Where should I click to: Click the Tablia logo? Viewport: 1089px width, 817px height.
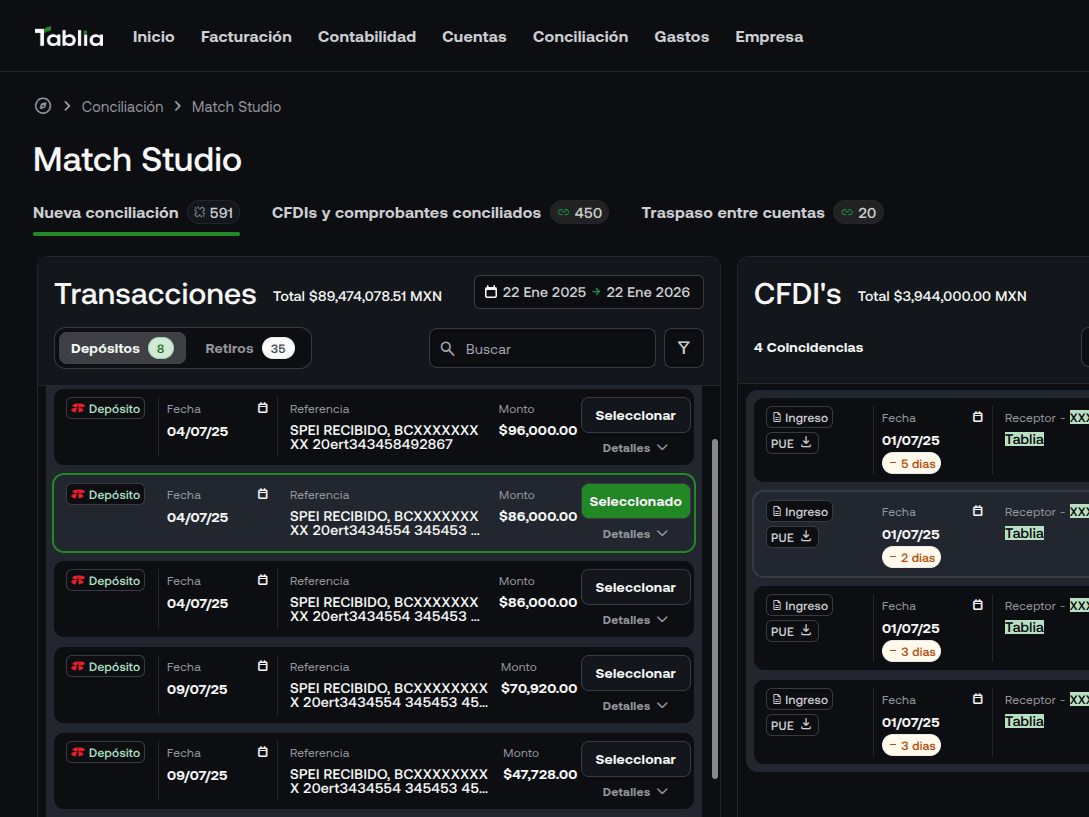69,36
